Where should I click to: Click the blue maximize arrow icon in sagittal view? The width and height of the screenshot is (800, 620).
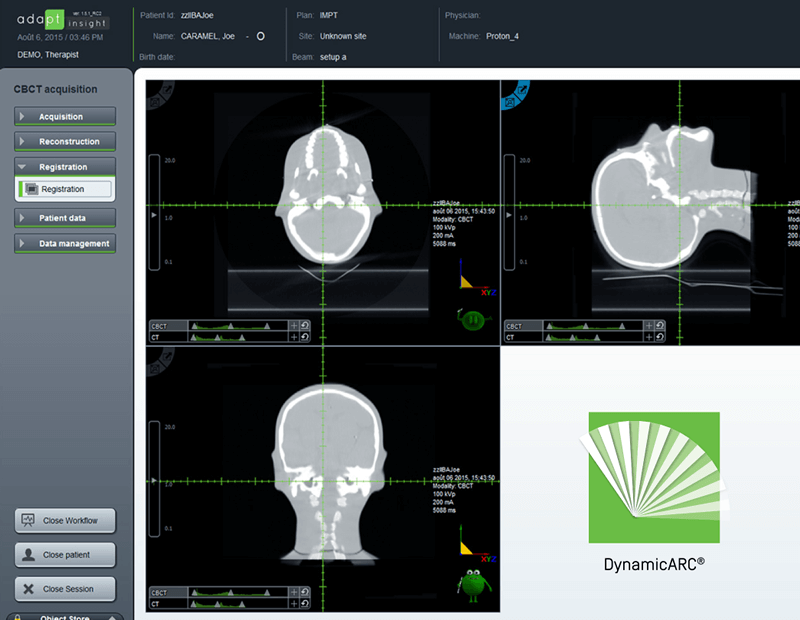[522, 90]
